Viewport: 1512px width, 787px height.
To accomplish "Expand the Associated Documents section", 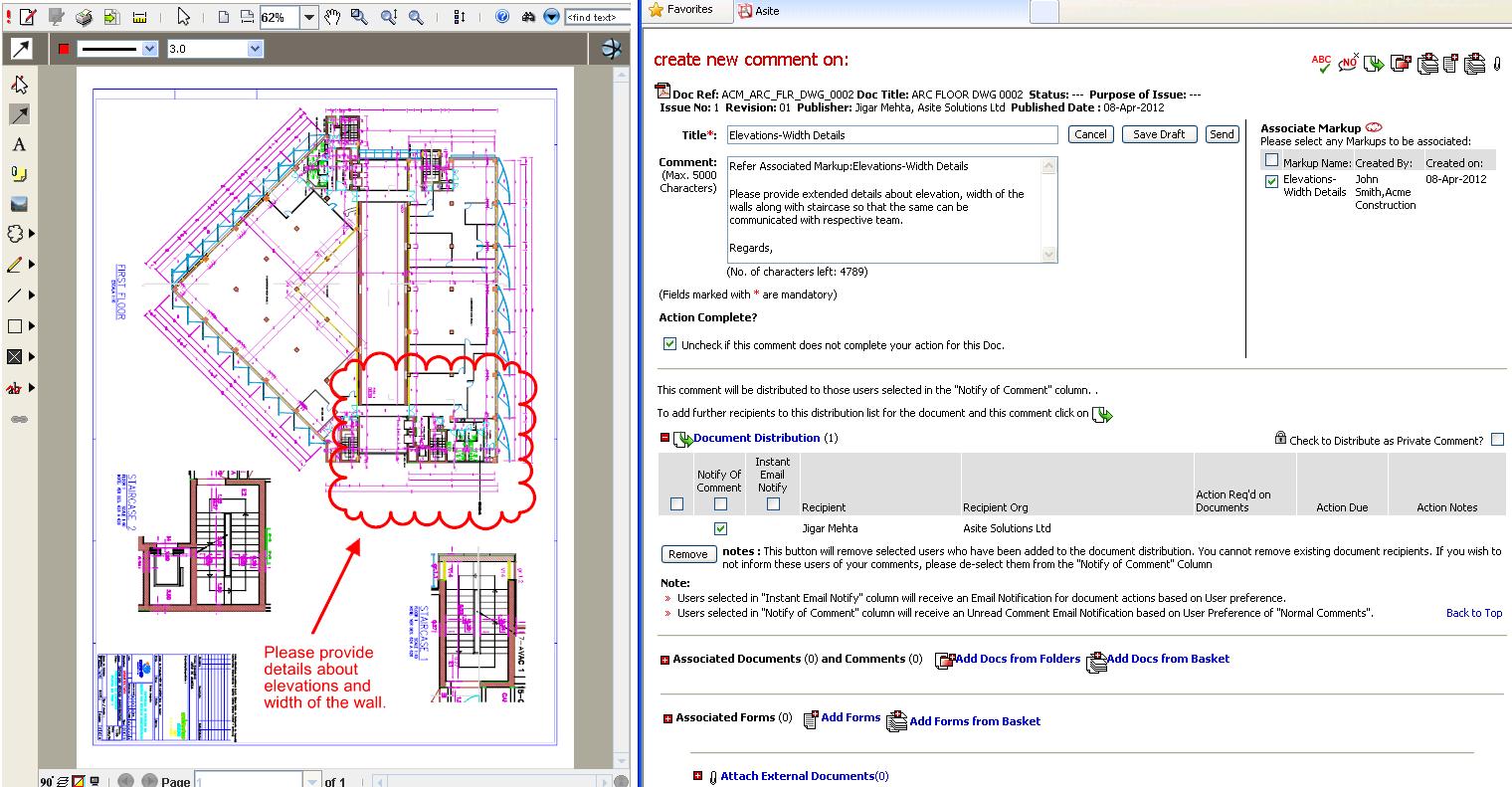I will [665, 660].
